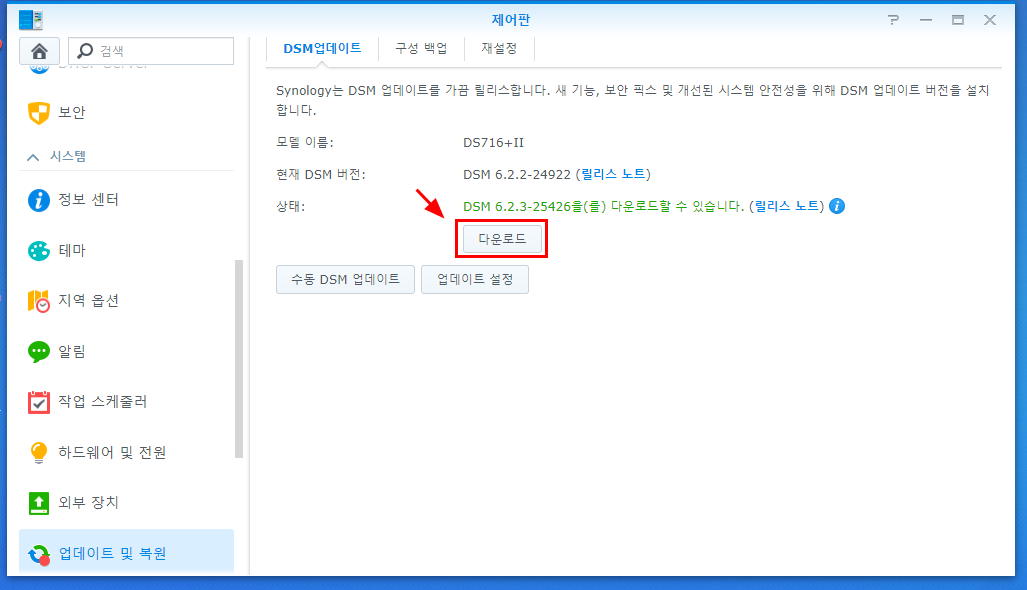Select 보안 in the sidebar
Image resolution: width=1027 pixels, height=590 pixels.
point(126,113)
